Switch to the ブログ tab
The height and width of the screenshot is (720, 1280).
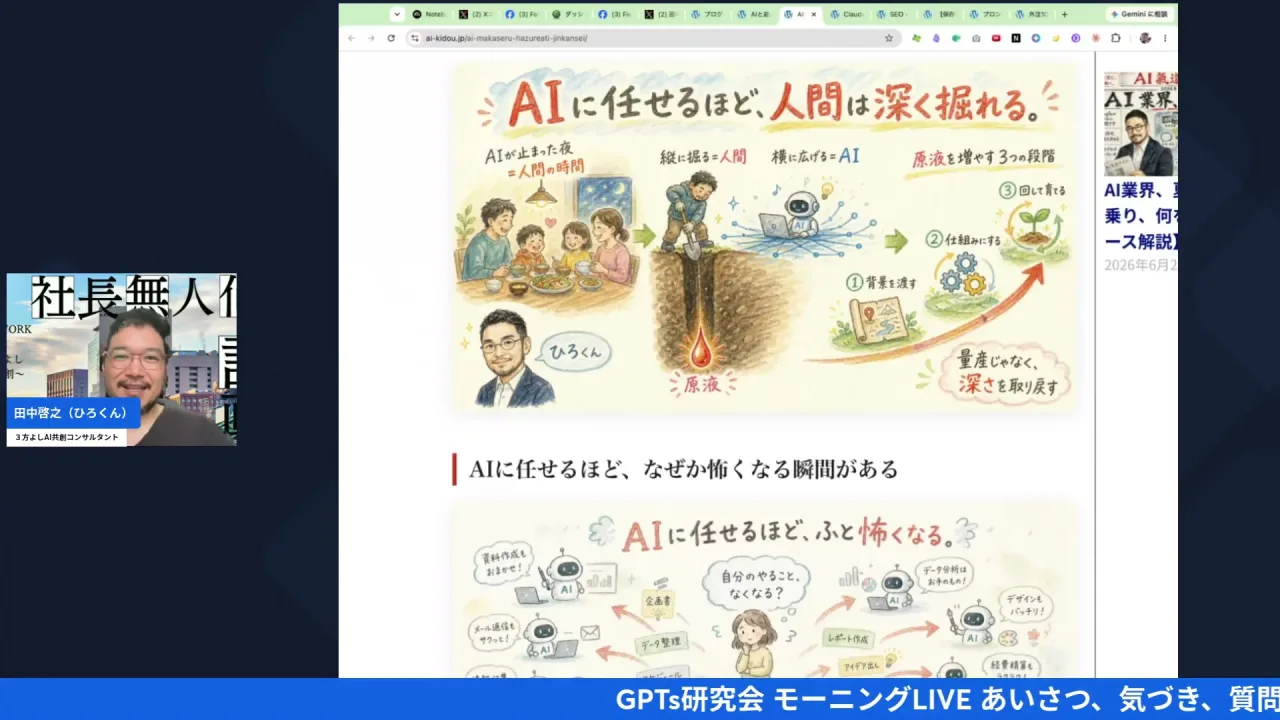pos(707,15)
